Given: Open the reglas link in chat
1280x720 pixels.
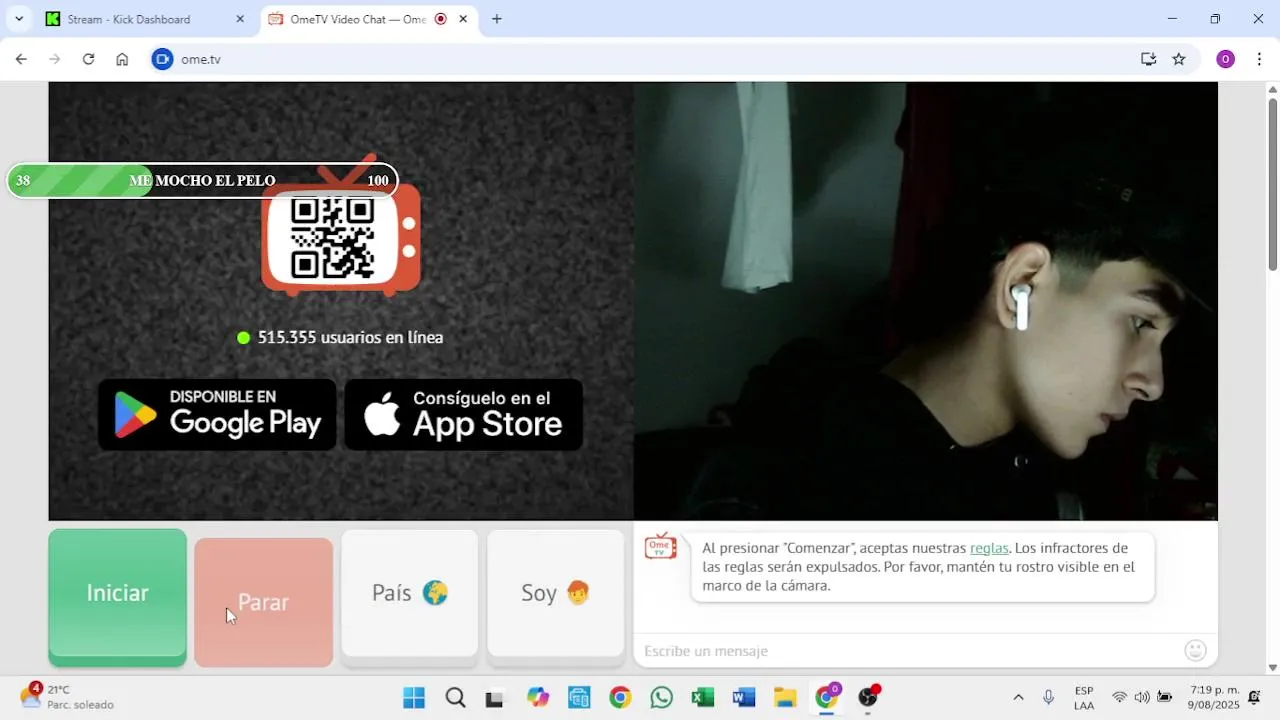Looking at the screenshot, I should 989,548.
